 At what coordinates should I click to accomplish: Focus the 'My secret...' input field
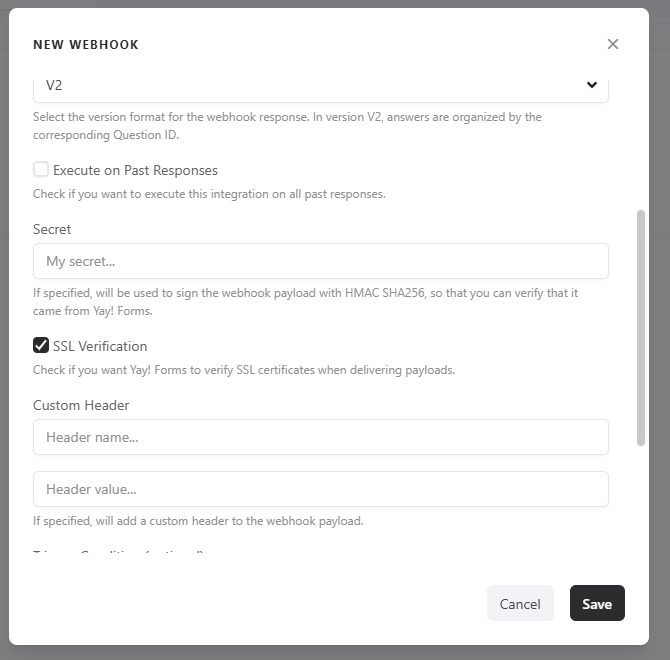(320, 261)
